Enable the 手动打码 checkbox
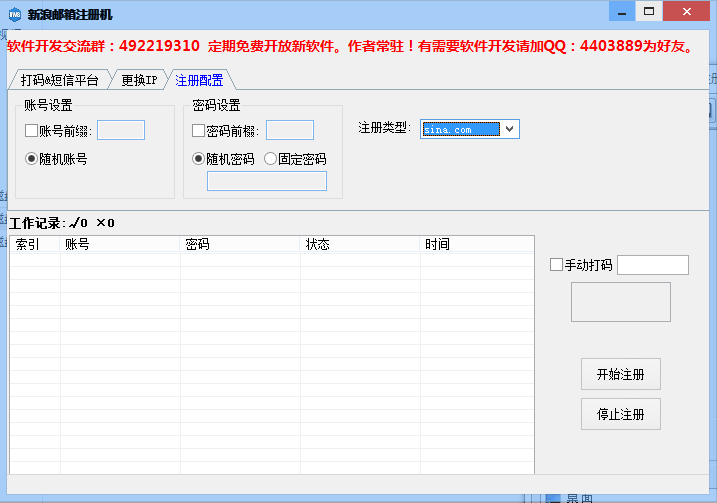This screenshot has width=717, height=503. click(556, 265)
